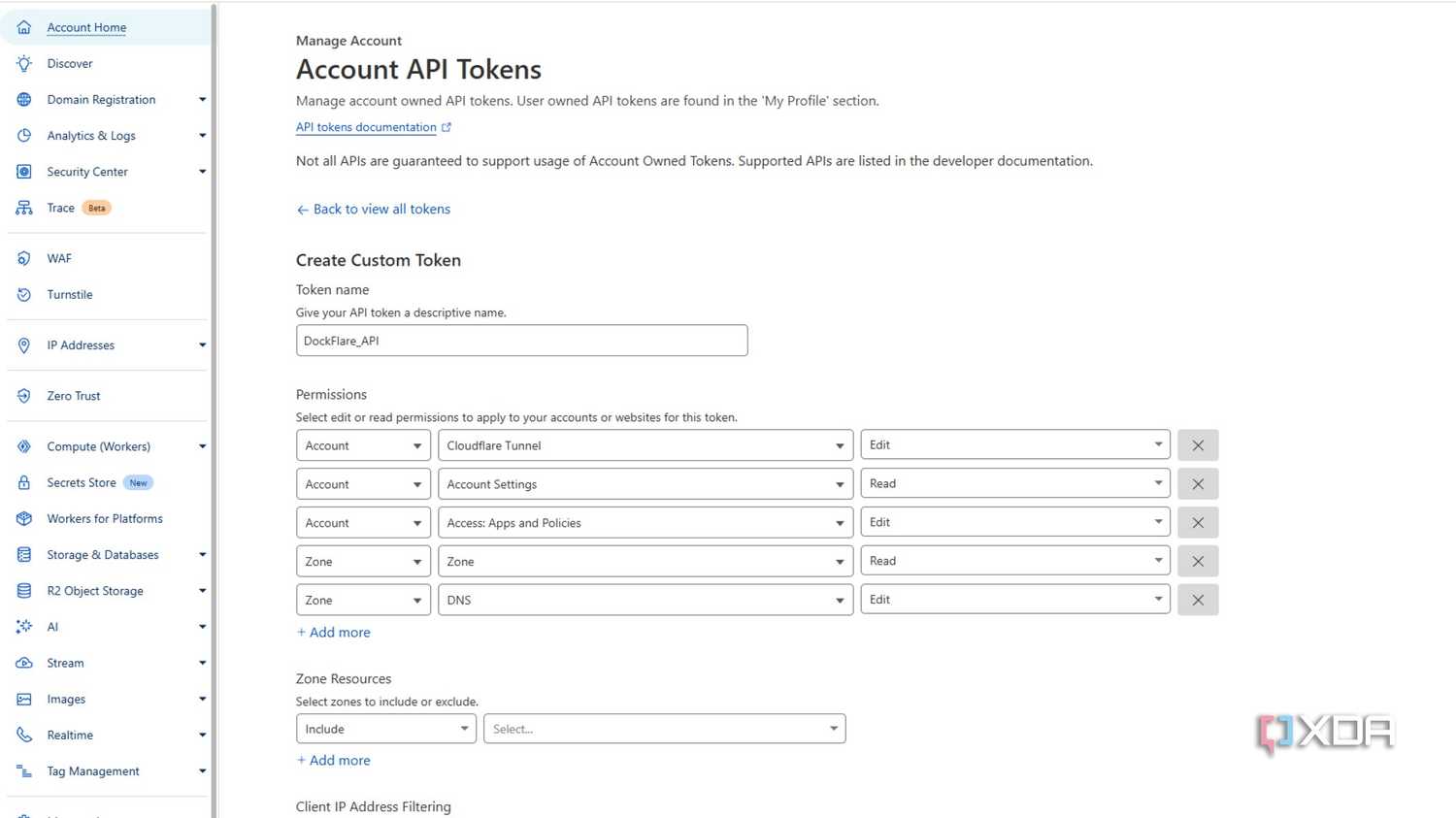Click the Secrets Store lock icon
This screenshot has width=1456, height=818.
click(24, 482)
